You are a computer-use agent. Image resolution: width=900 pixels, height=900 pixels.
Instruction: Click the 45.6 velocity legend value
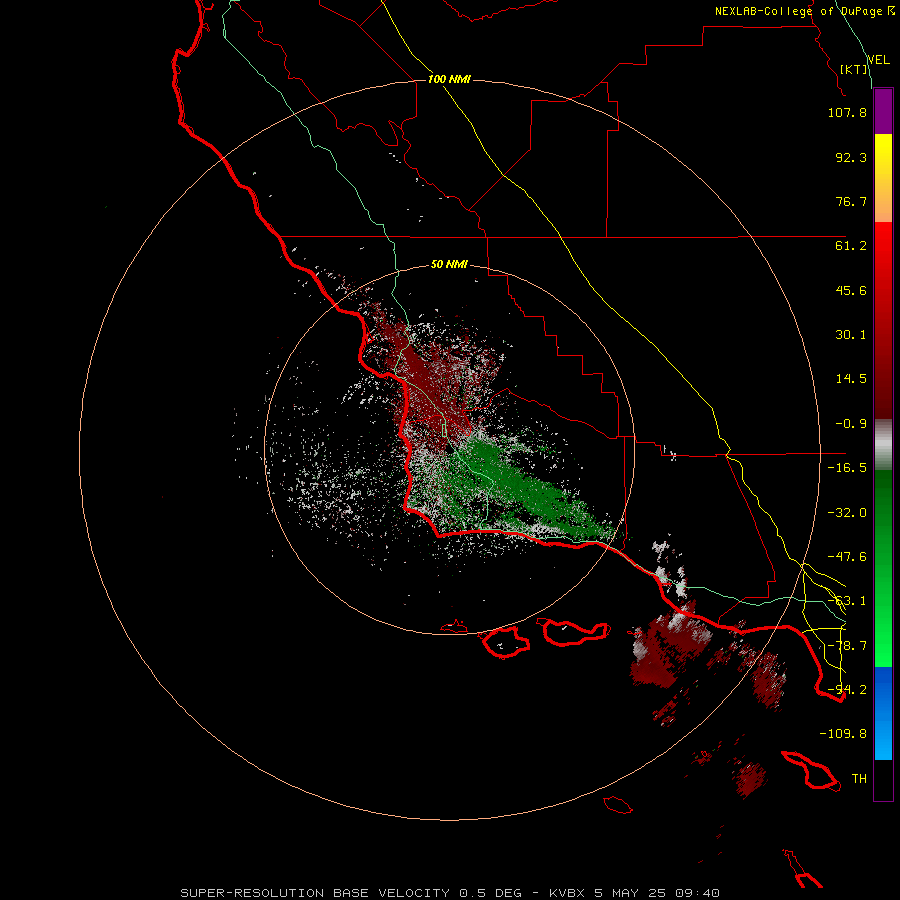[x=851, y=290]
